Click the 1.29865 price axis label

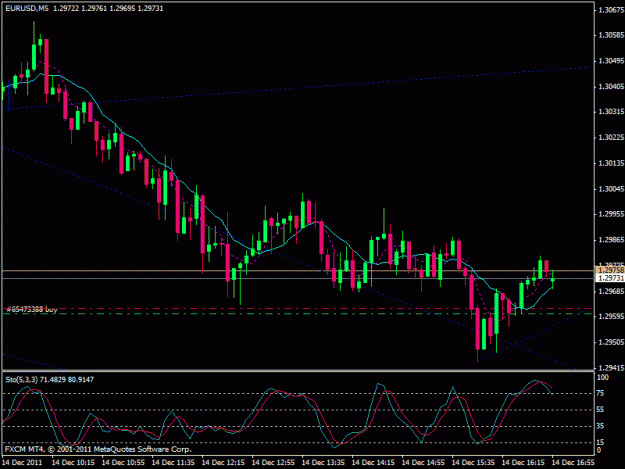click(611, 240)
